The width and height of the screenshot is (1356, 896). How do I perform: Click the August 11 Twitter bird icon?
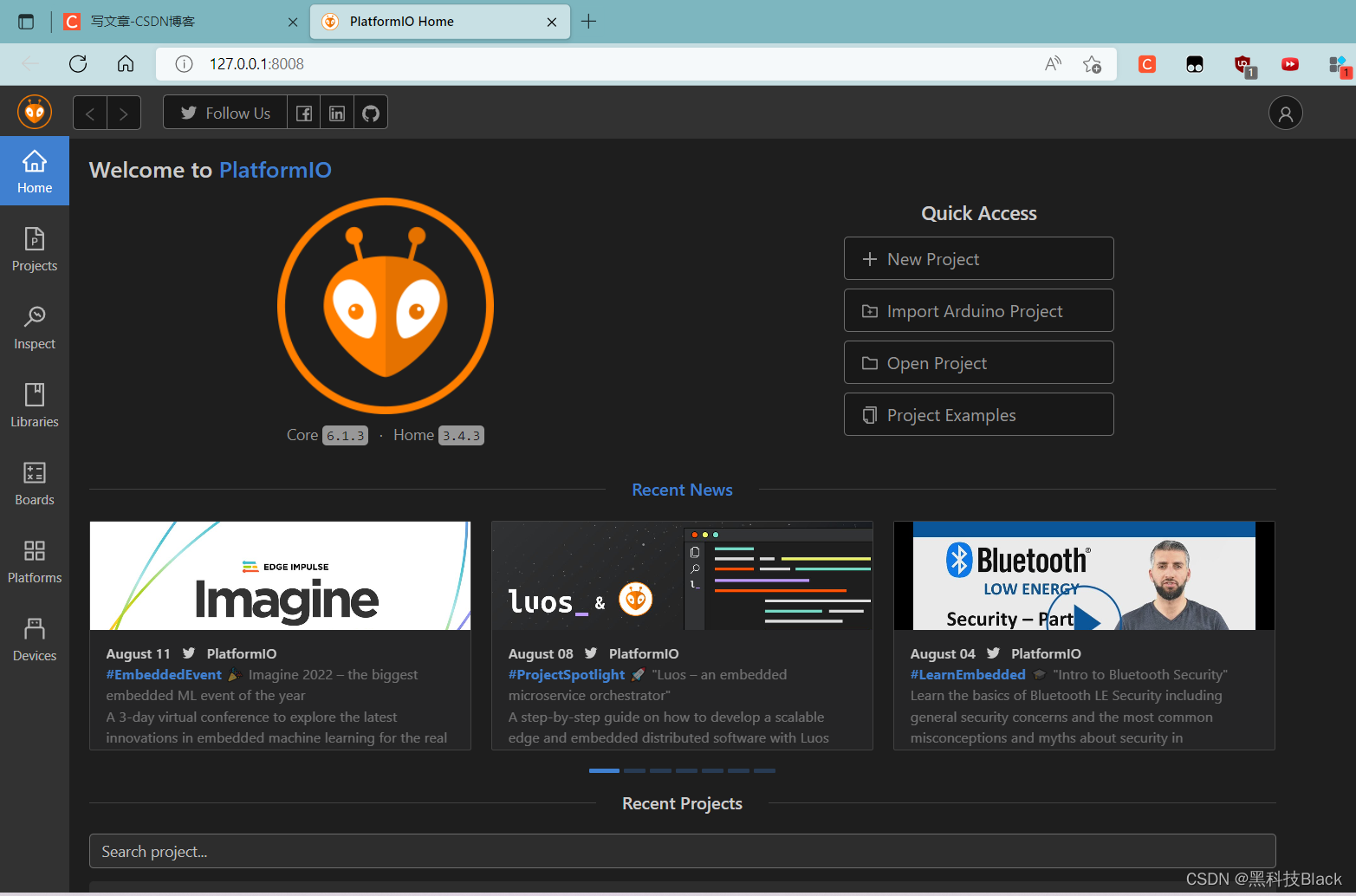(189, 653)
